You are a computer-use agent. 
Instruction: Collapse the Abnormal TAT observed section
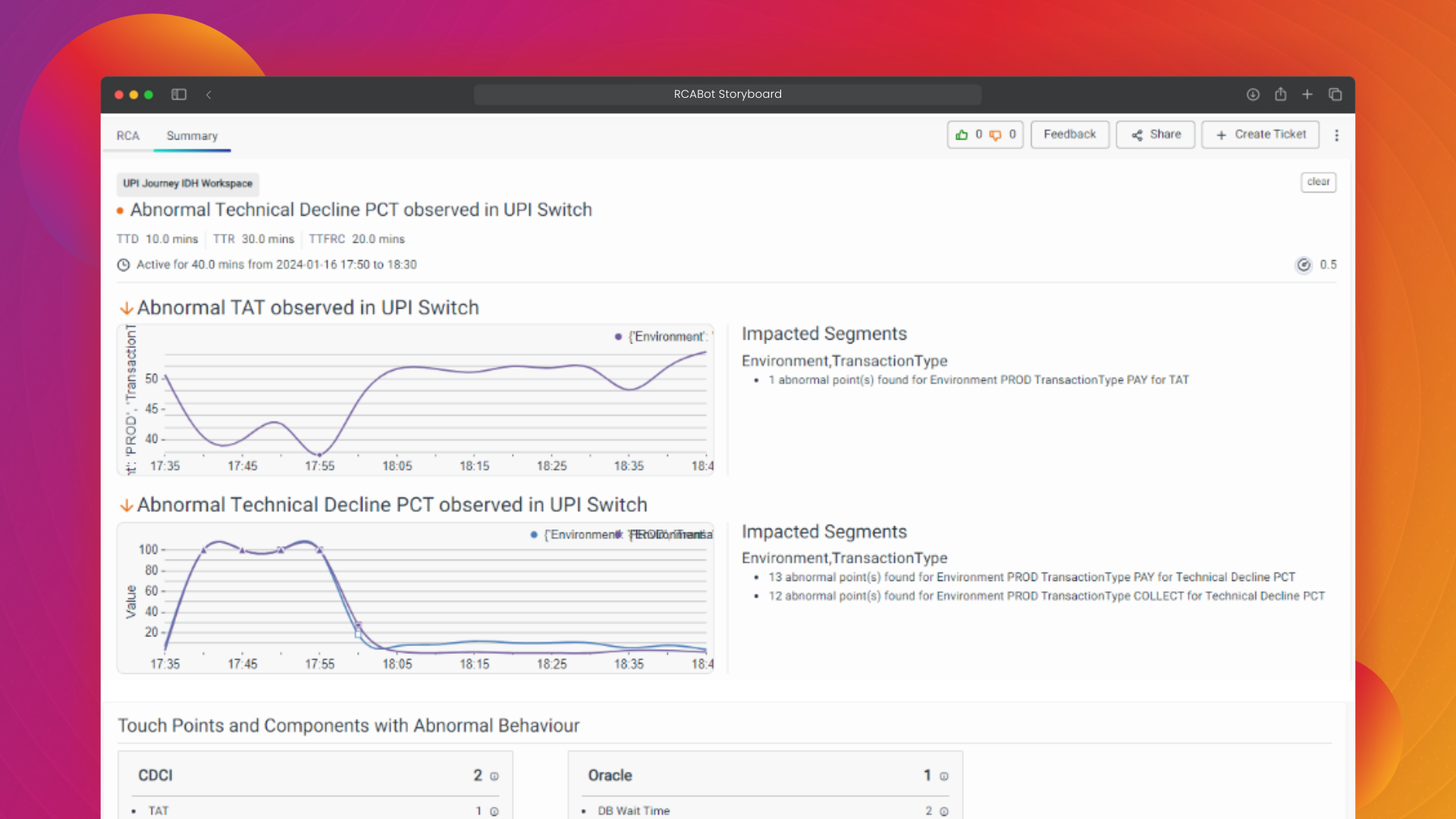(127, 309)
